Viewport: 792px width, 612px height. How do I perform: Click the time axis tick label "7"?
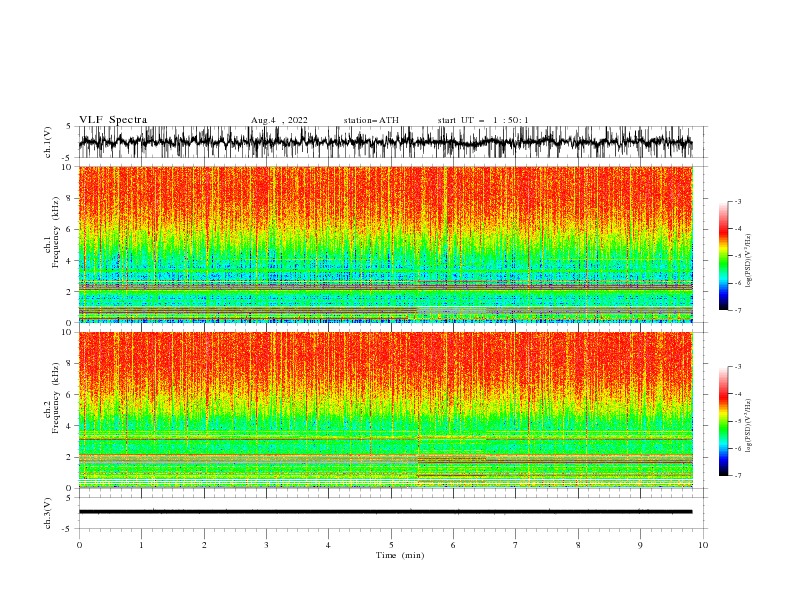(516, 545)
